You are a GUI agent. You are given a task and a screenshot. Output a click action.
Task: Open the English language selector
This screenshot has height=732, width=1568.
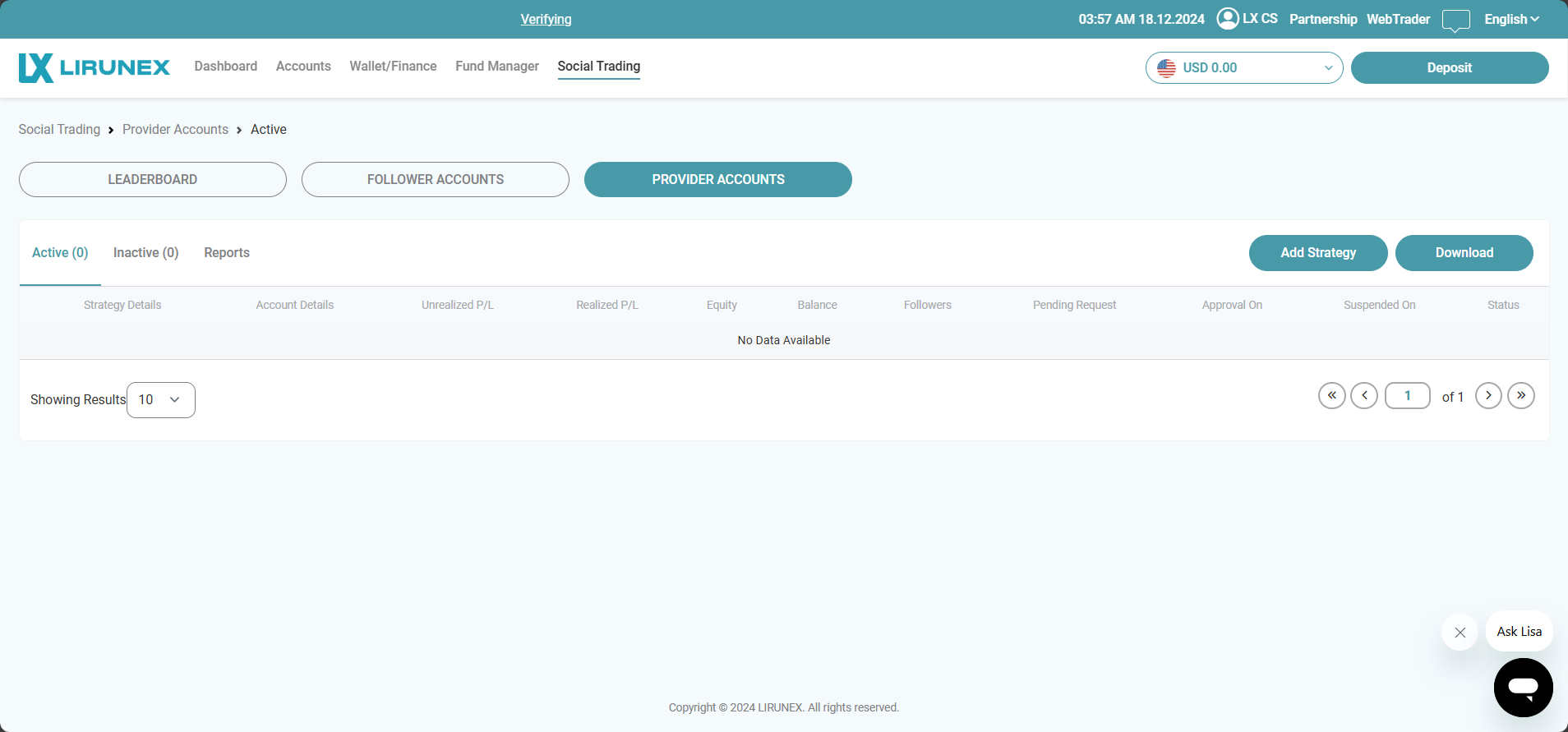coord(1511,19)
